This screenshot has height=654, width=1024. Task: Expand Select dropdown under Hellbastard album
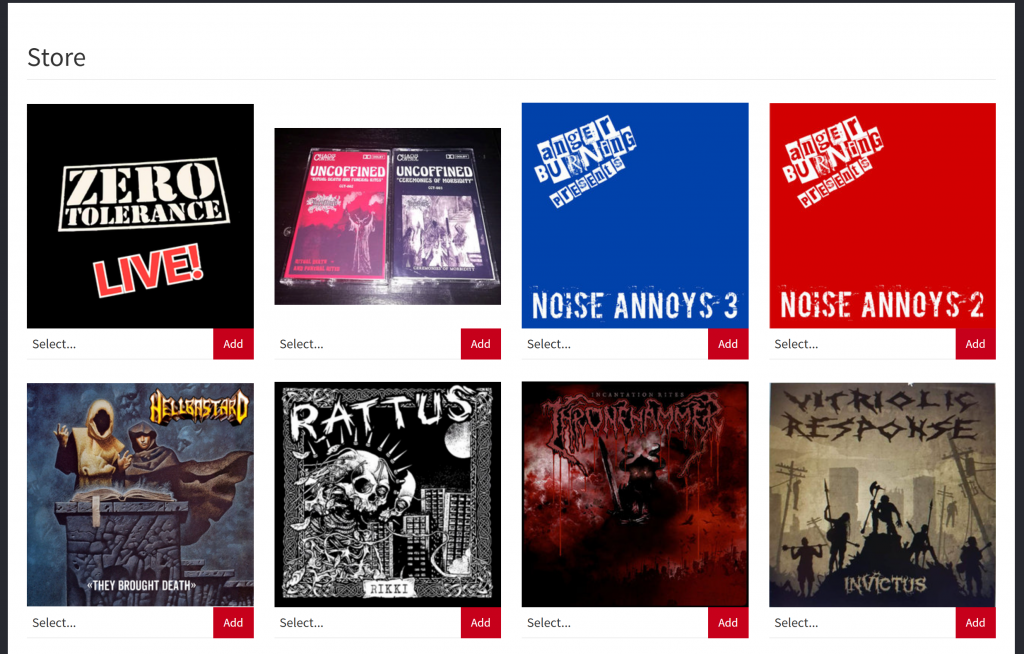(120, 623)
